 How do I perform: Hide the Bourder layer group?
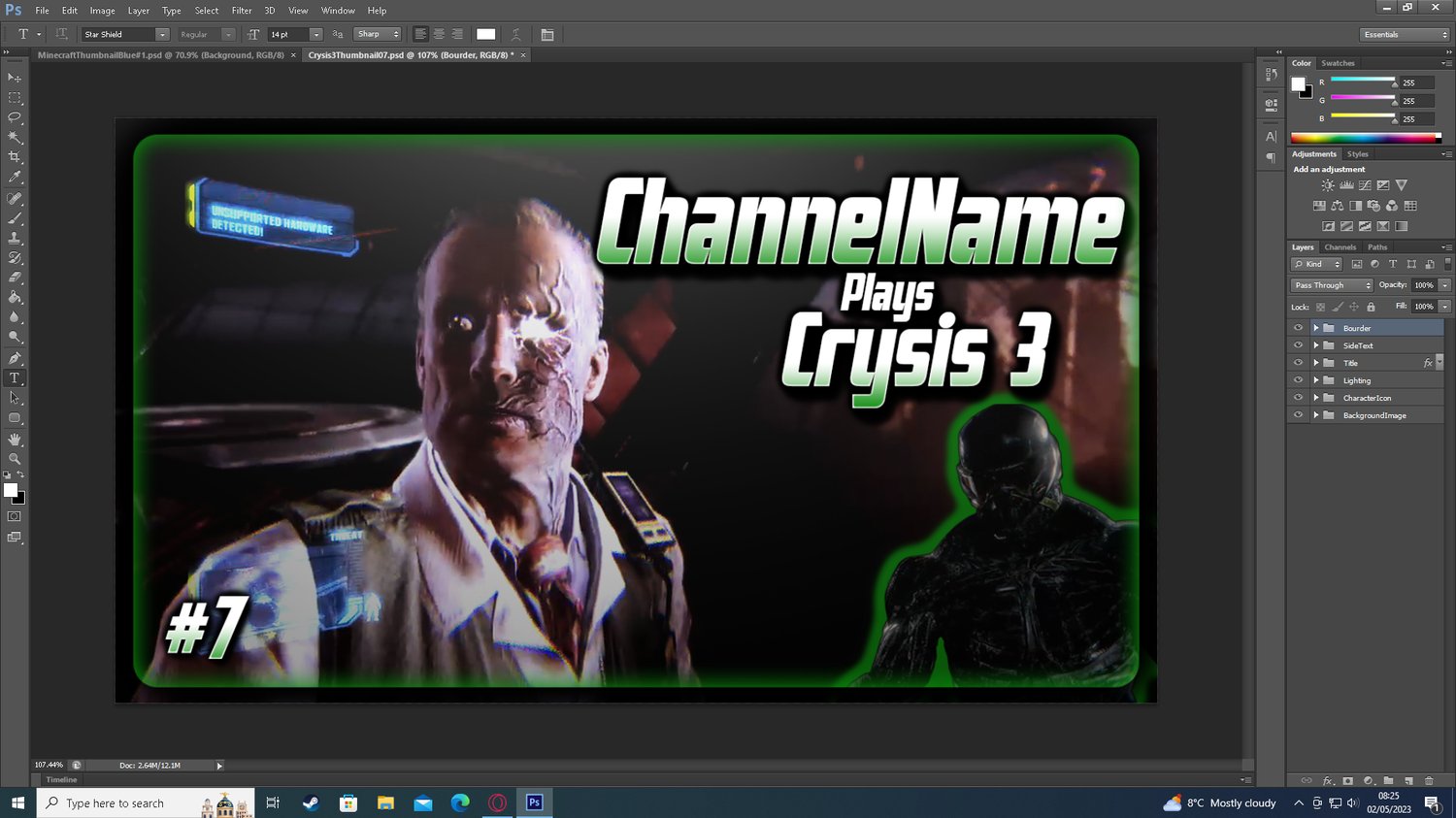[1298, 328]
